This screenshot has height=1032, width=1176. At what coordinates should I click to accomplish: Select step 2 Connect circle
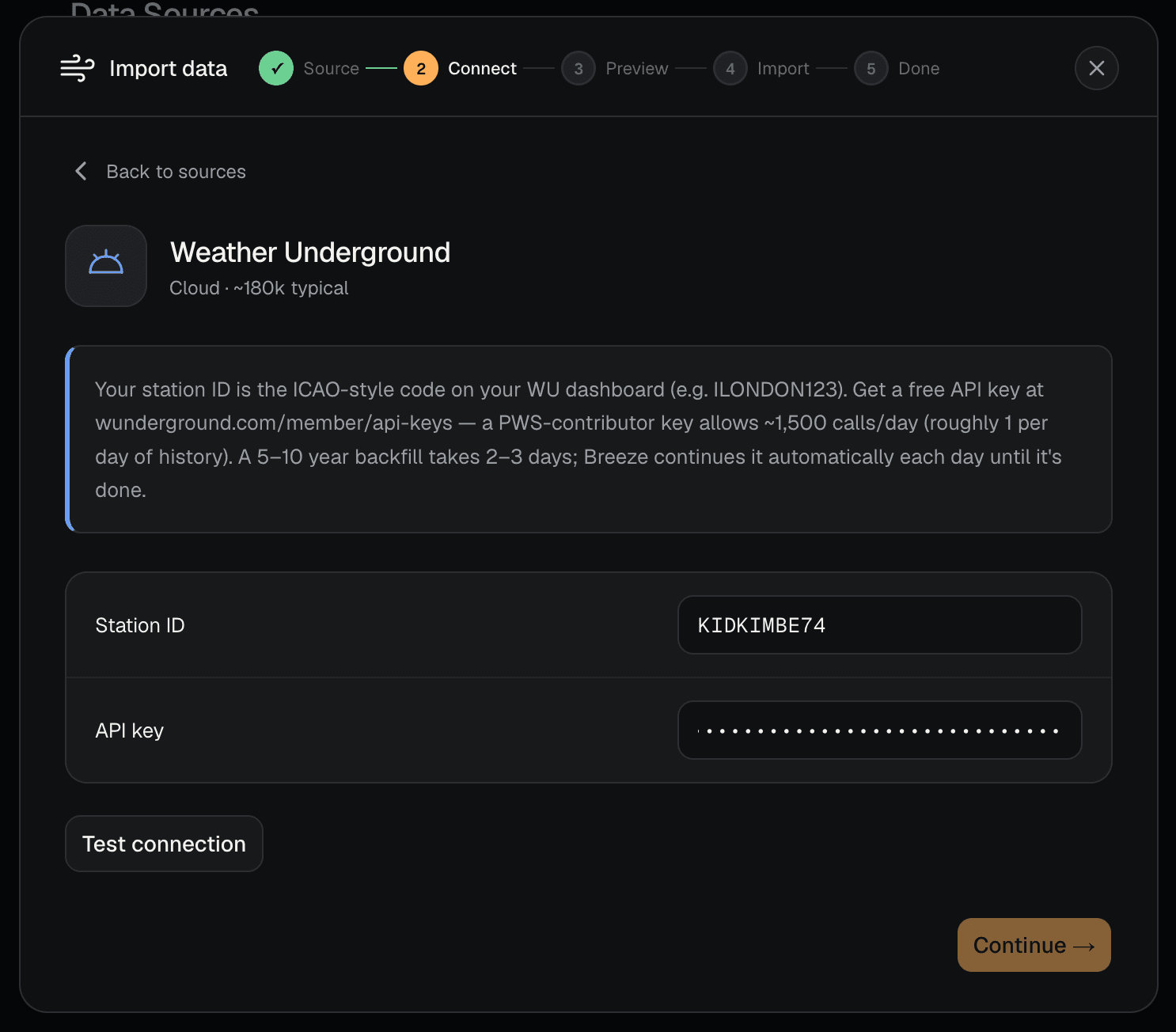point(421,68)
